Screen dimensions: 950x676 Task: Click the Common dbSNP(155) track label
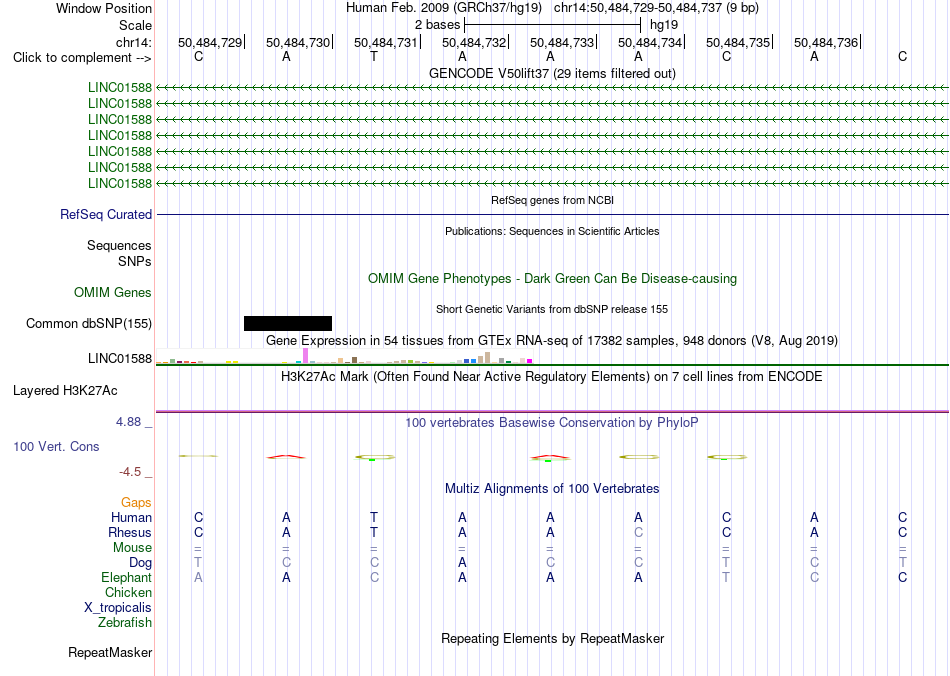(x=88, y=323)
